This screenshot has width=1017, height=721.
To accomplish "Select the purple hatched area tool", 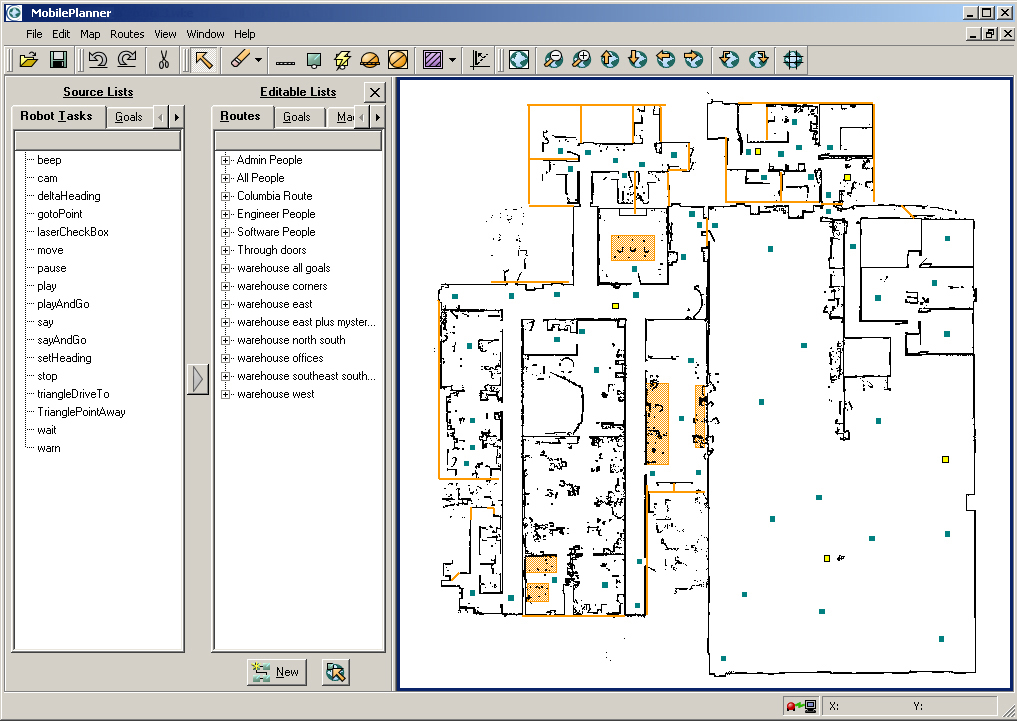I will 433,60.
